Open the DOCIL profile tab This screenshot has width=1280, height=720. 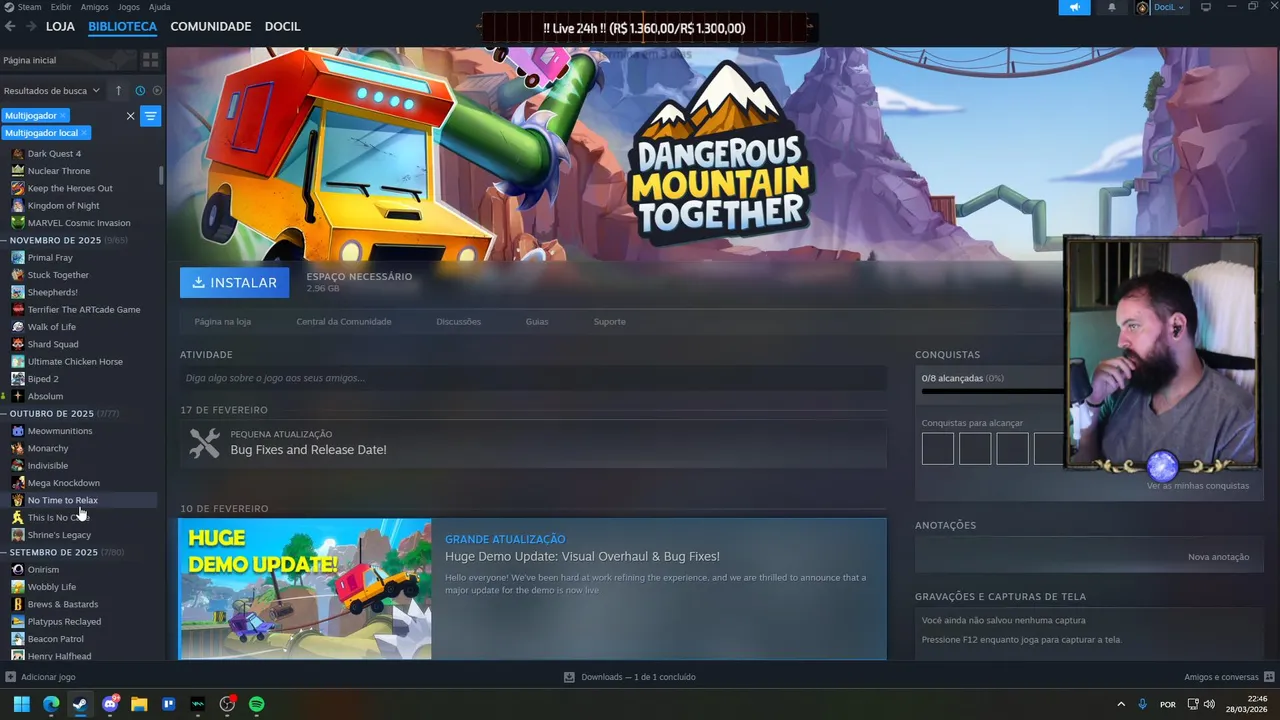[282, 27]
